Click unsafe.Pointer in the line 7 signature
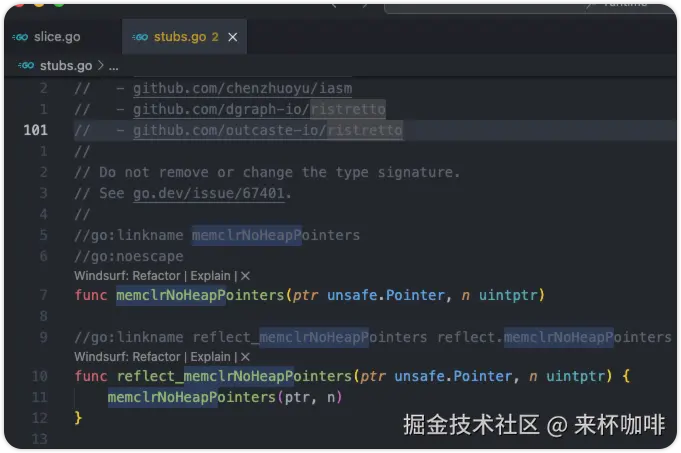Screen dimensions: 681x453 [x=386, y=295]
